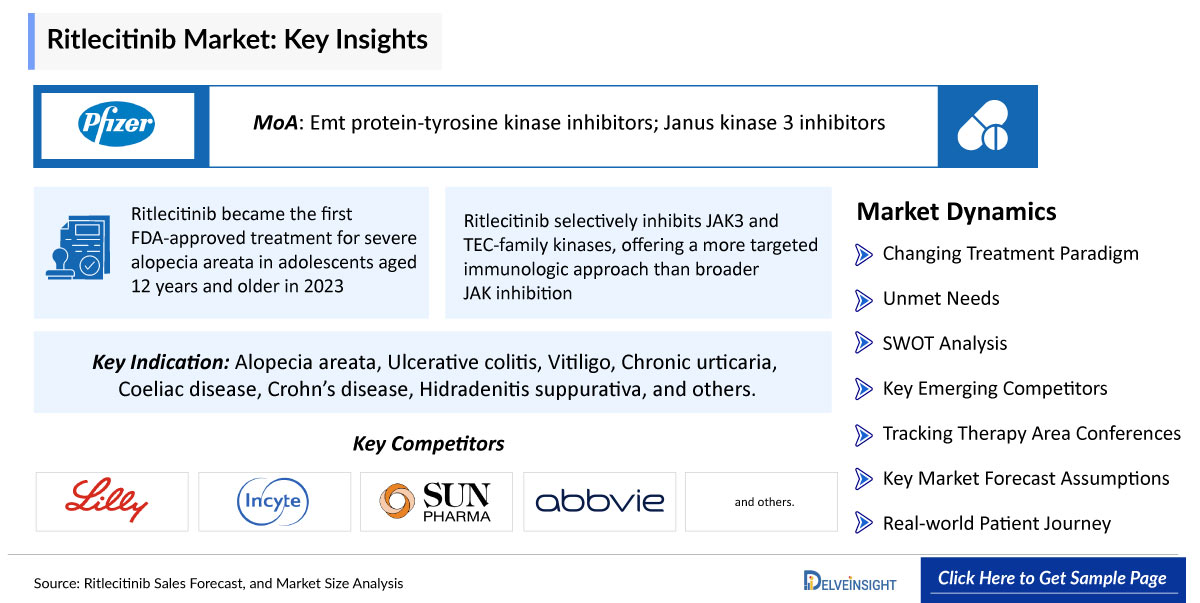Viewport: 1200px width, 603px height.
Task: Select 'Real-world Patient Journey' text
Action: click(x=997, y=524)
